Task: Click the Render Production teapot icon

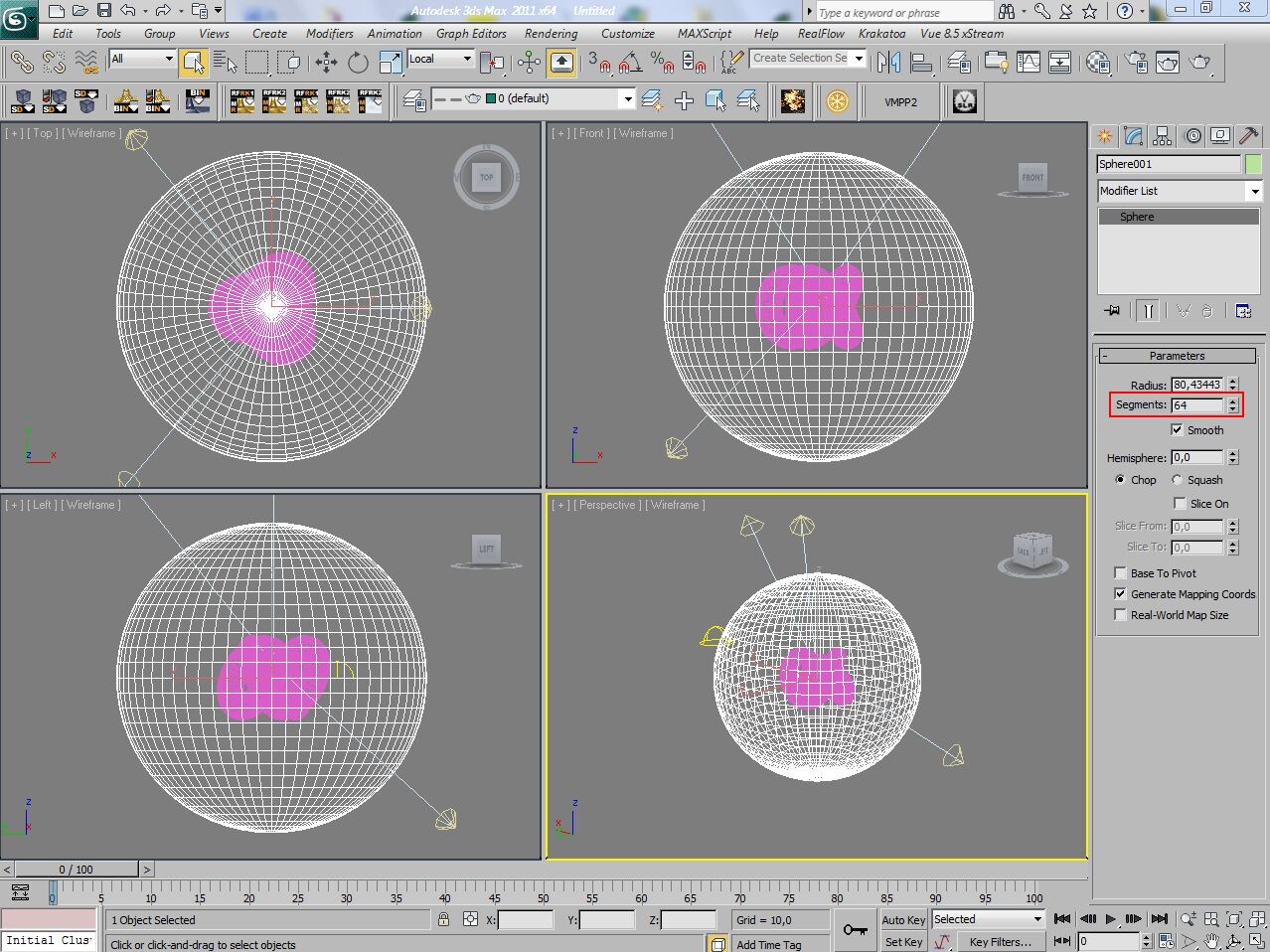Action: coord(1200,63)
